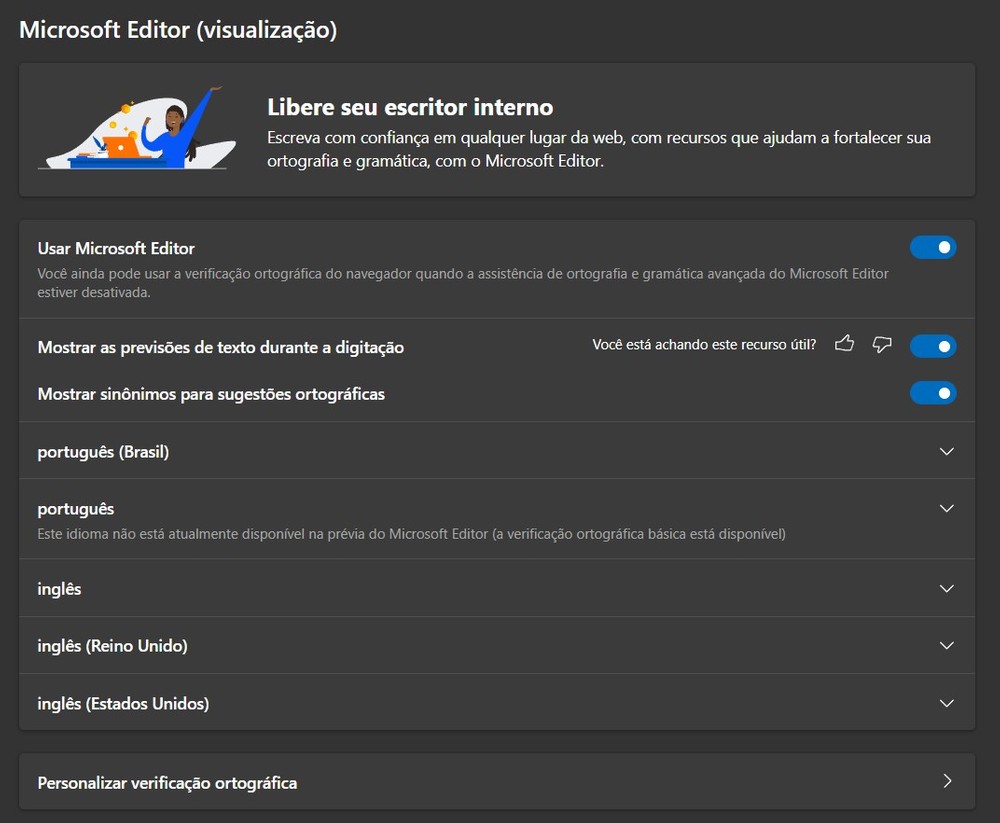Viewport: 1000px width, 823px height.
Task: Click the arrow beside Personalizar verificação ortográfica
Action: [947, 781]
